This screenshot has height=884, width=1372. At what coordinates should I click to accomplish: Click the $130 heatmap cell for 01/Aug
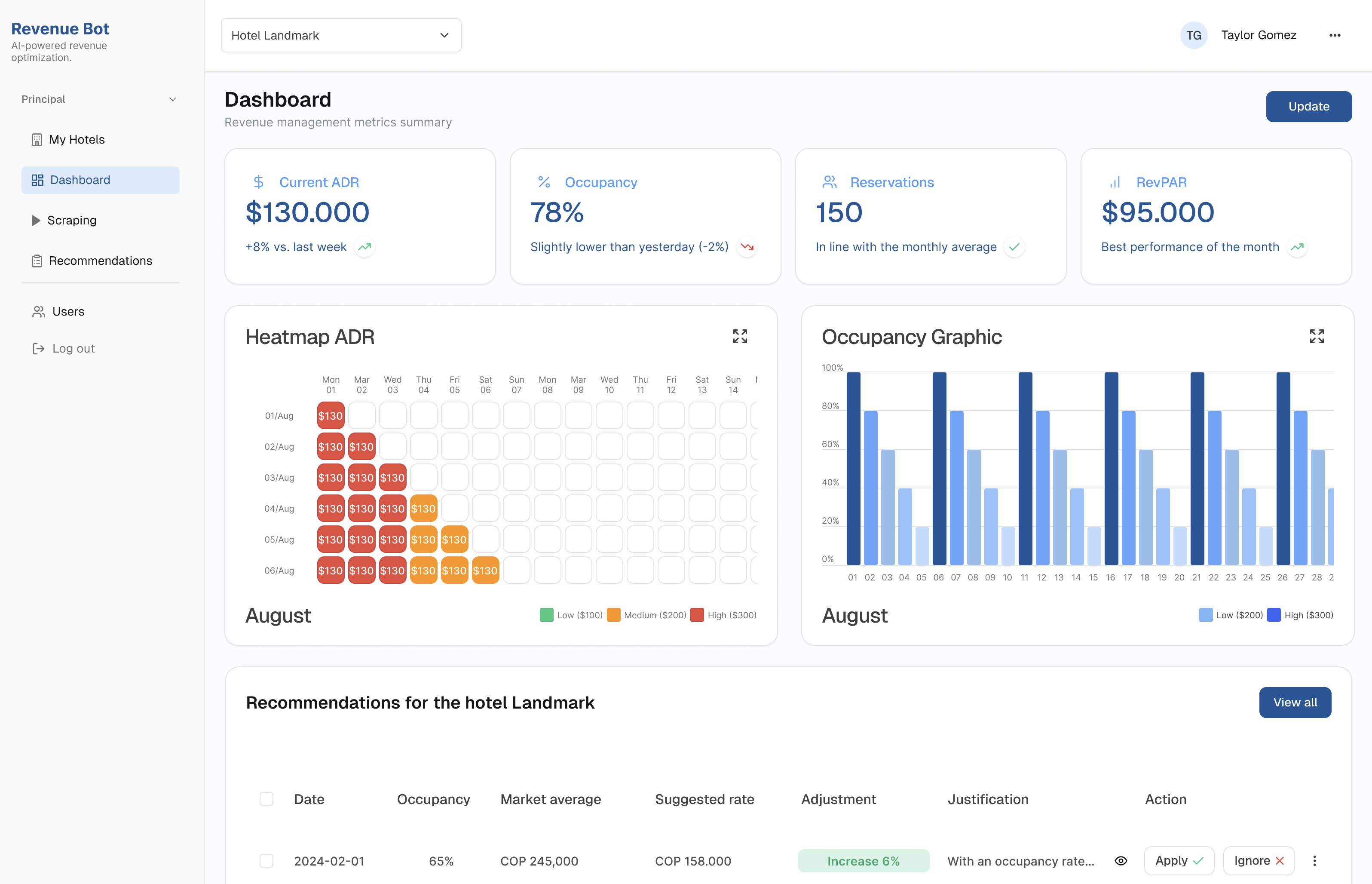click(x=331, y=416)
